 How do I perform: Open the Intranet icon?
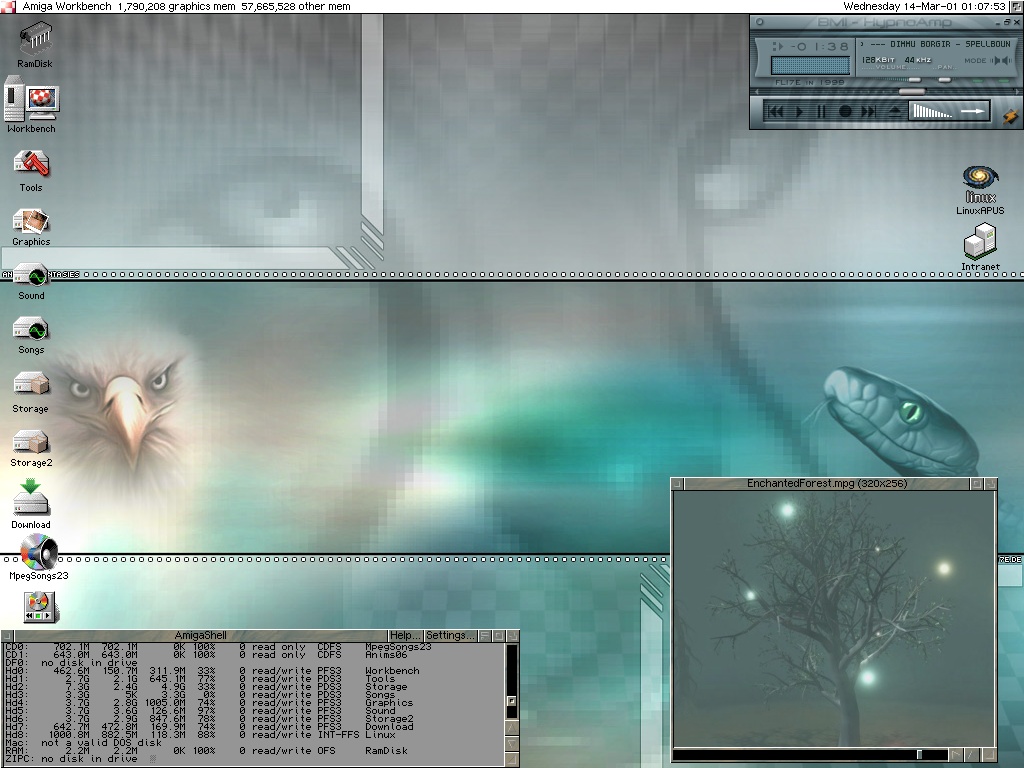tap(980, 242)
